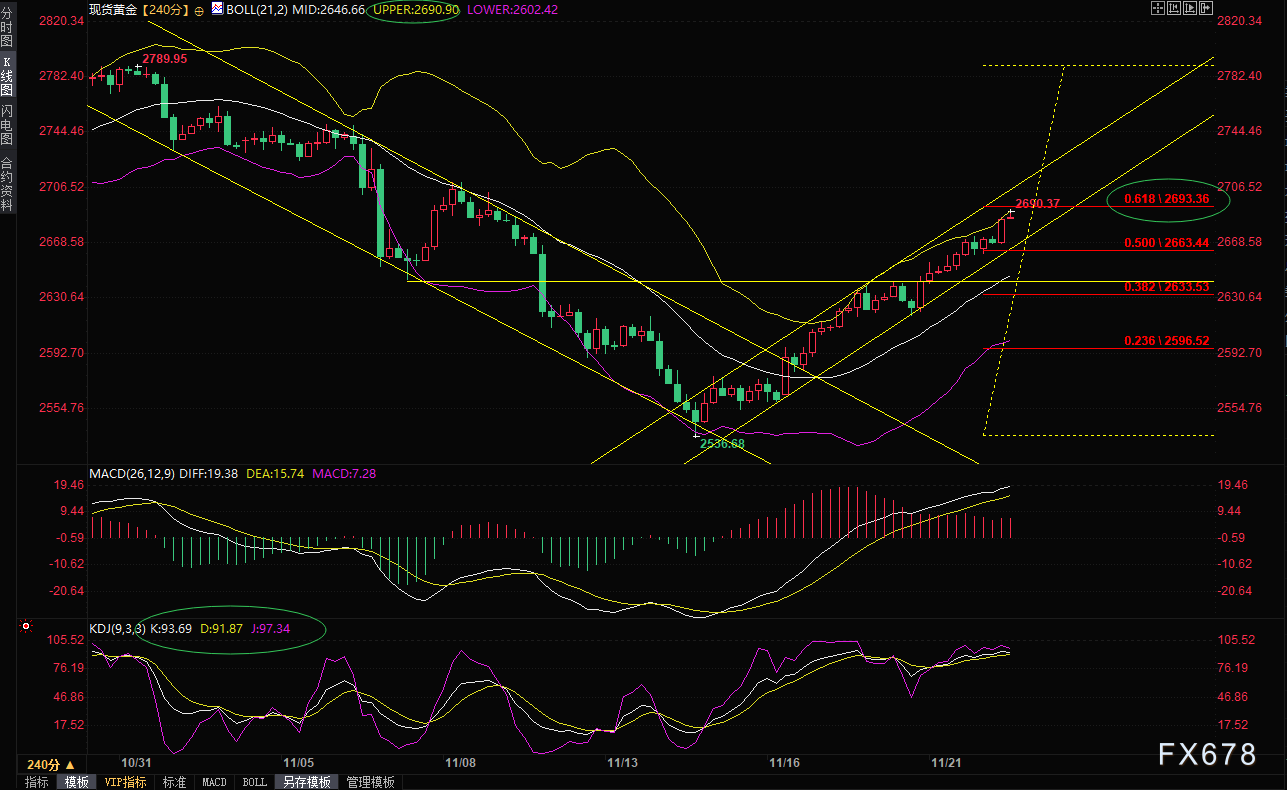Viewport: 1287px width, 790px height.
Task: Apply the MACD template in bottom bar
Action: (x=214, y=782)
